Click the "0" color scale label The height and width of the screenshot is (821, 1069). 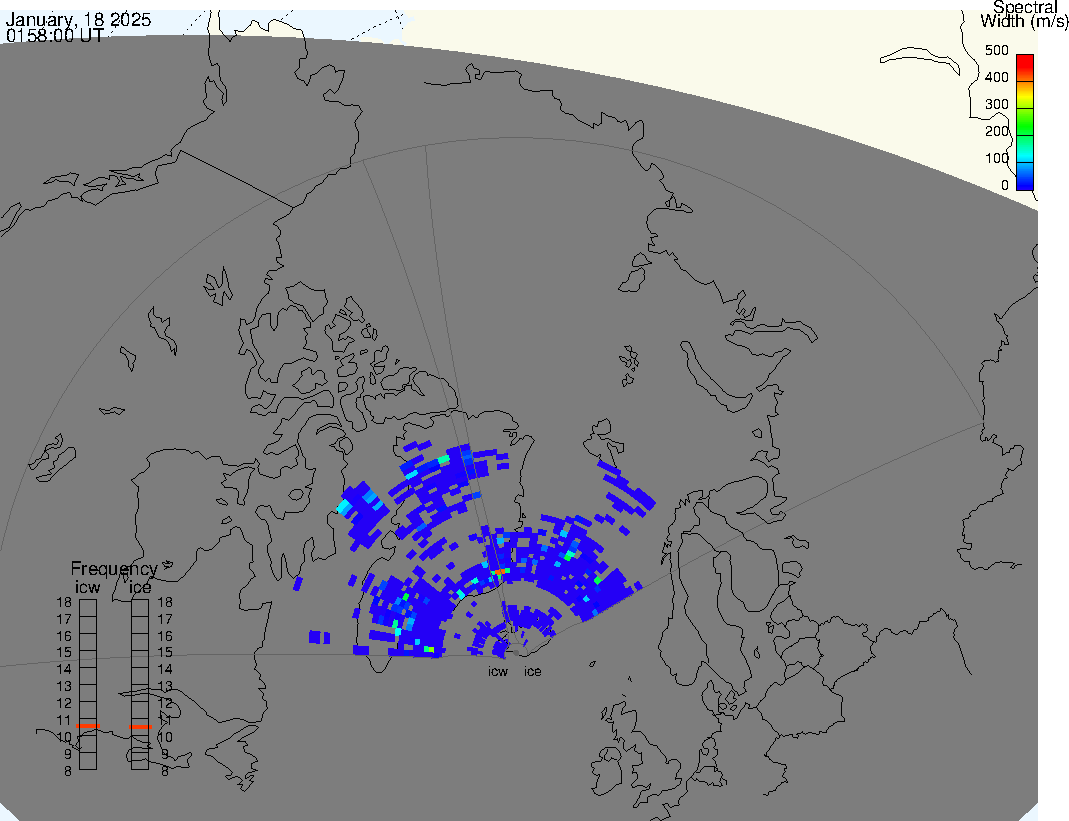pyautogui.click(x=1005, y=185)
